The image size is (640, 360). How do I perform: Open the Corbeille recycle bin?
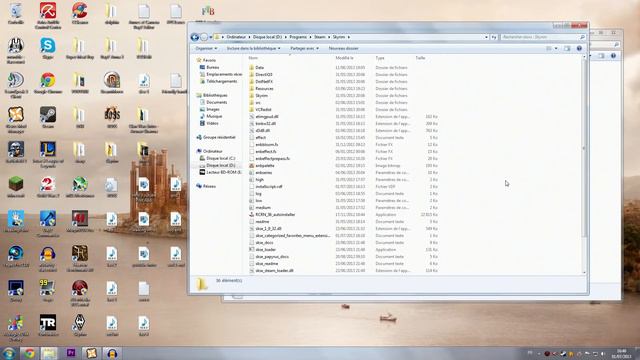tap(16, 13)
